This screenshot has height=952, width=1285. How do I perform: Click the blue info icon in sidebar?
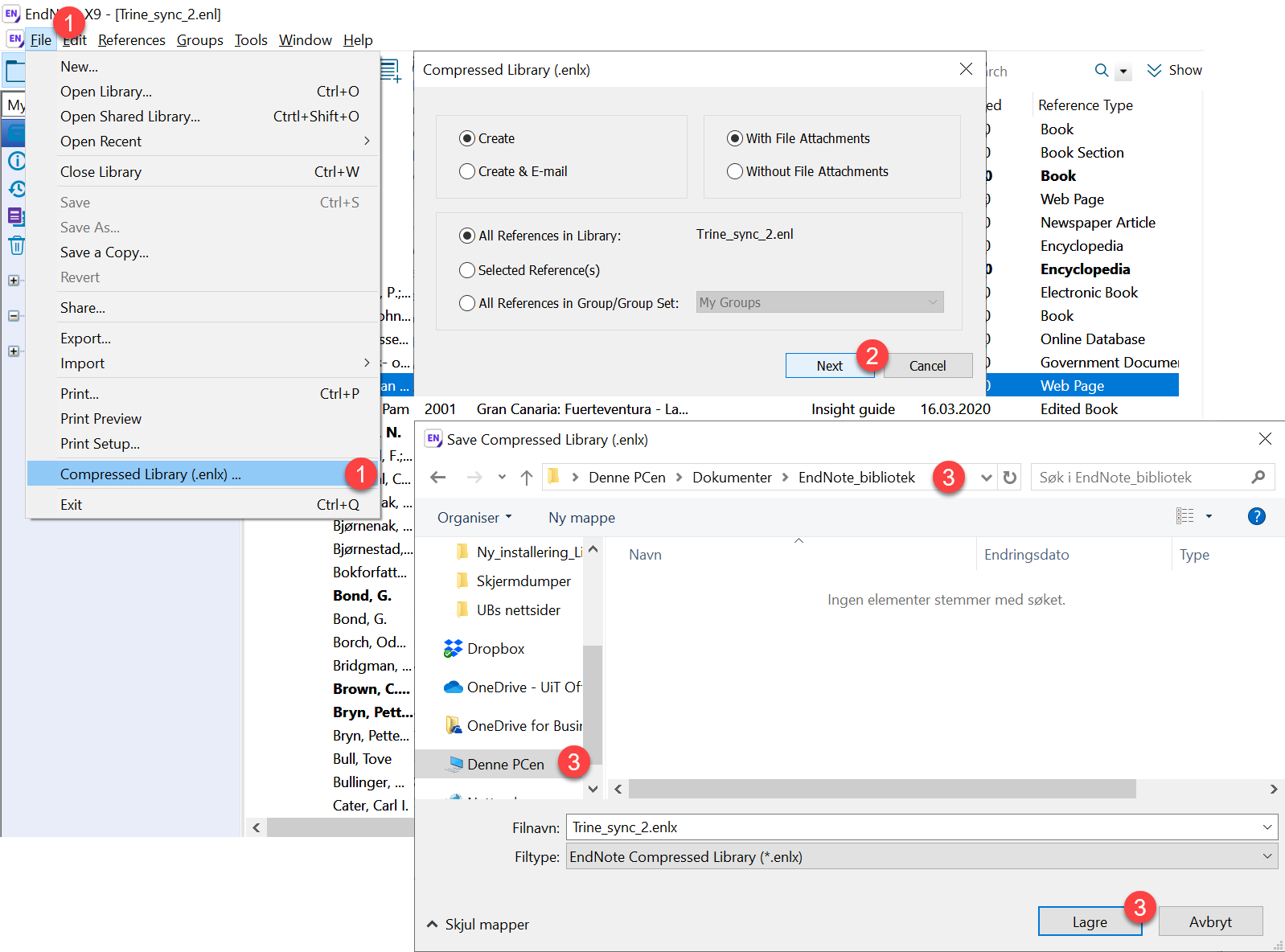16,161
